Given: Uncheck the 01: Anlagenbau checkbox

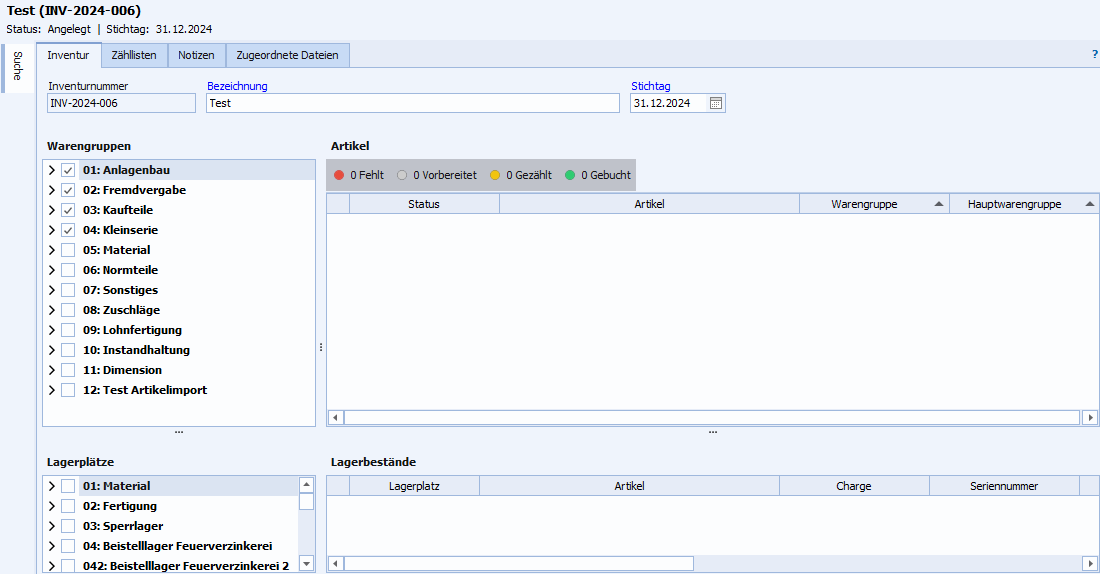Looking at the screenshot, I should point(68,170).
